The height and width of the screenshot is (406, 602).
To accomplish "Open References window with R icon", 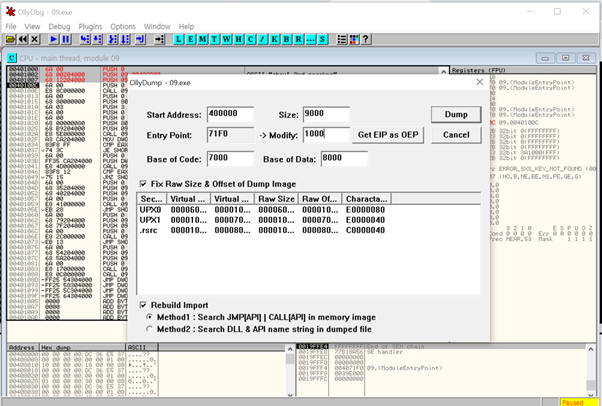I will coord(298,39).
